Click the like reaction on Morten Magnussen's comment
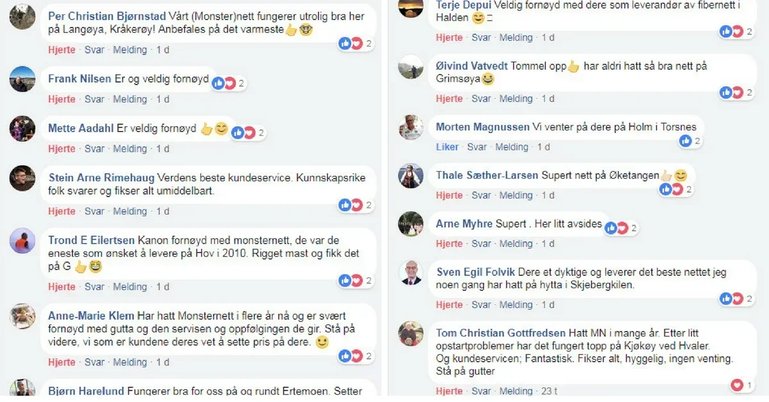The image size is (769, 402). 685,141
